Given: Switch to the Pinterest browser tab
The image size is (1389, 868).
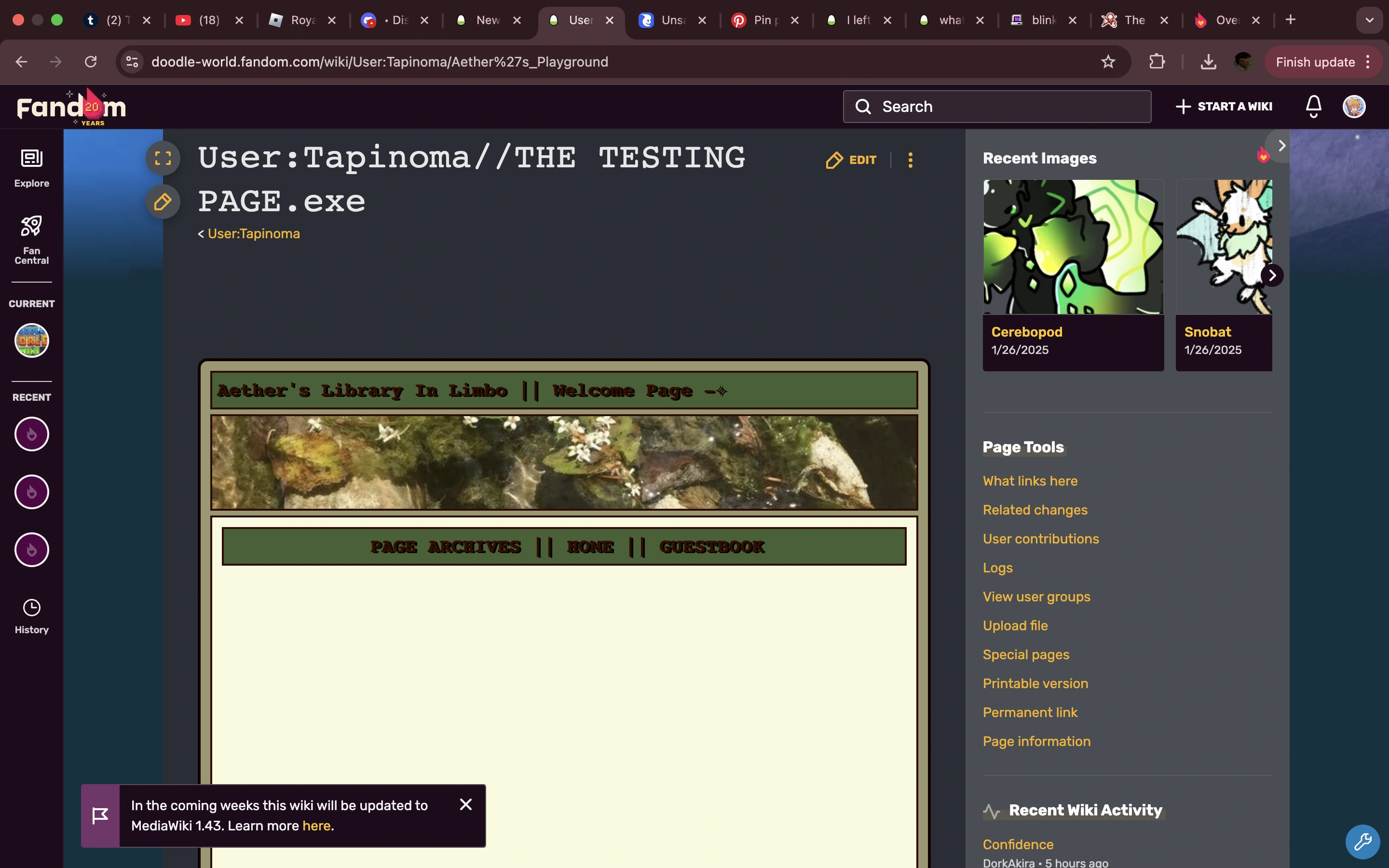Looking at the screenshot, I should click(758, 20).
